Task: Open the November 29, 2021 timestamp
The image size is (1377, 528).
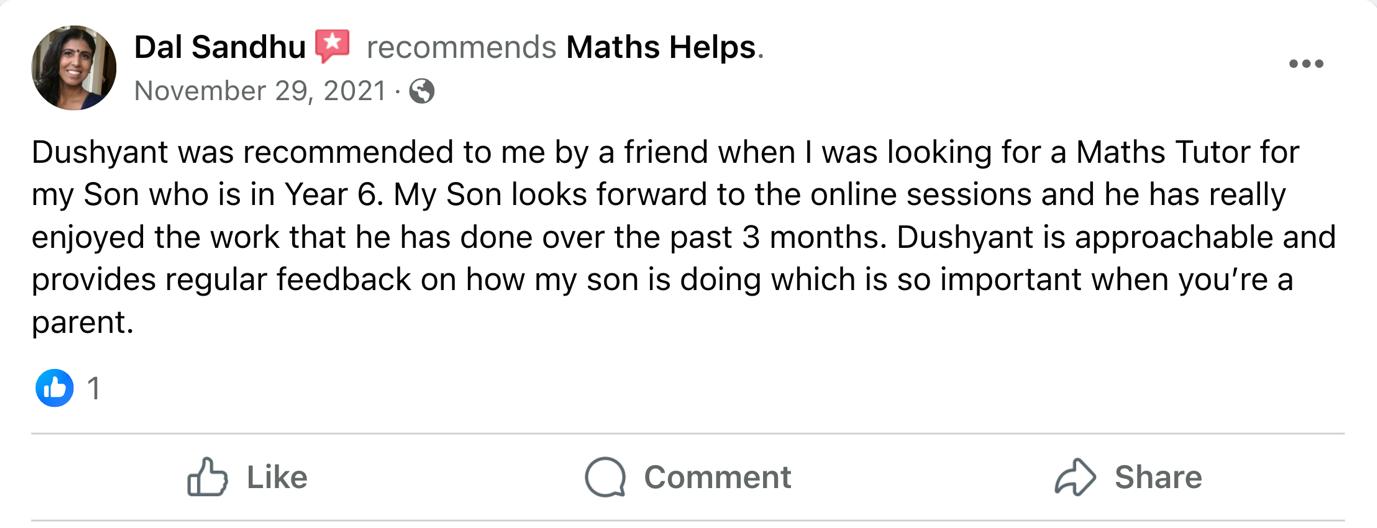Action: 260,91
